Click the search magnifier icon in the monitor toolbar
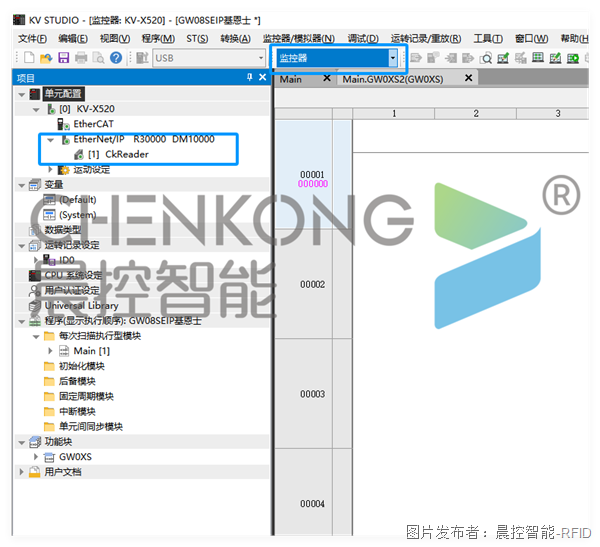The width and height of the screenshot is (600, 547). pos(486,58)
